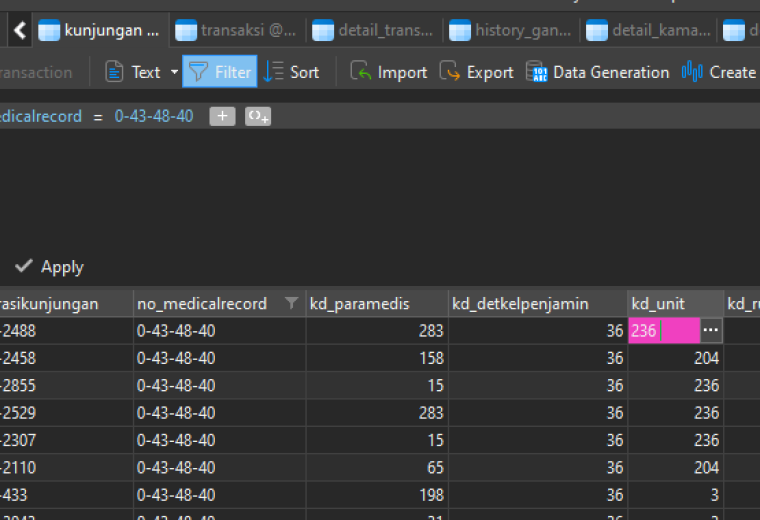Click the Text view icon
Viewport: 760px width, 520px height.
114,72
